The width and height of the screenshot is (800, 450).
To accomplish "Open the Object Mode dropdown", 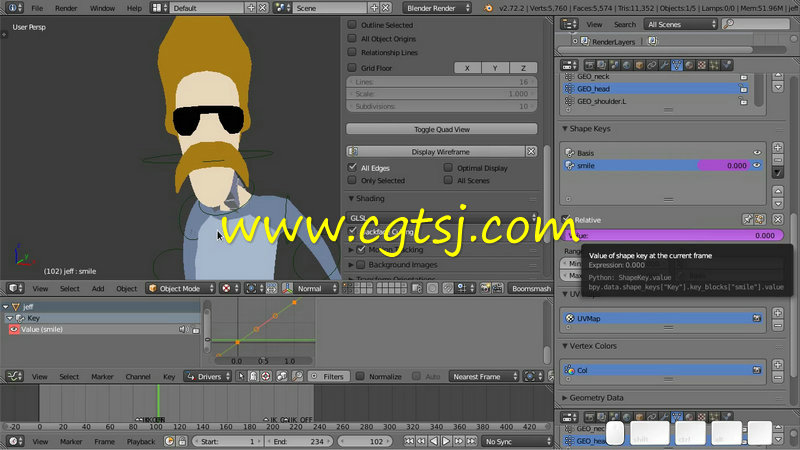I will tap(181, 288).
